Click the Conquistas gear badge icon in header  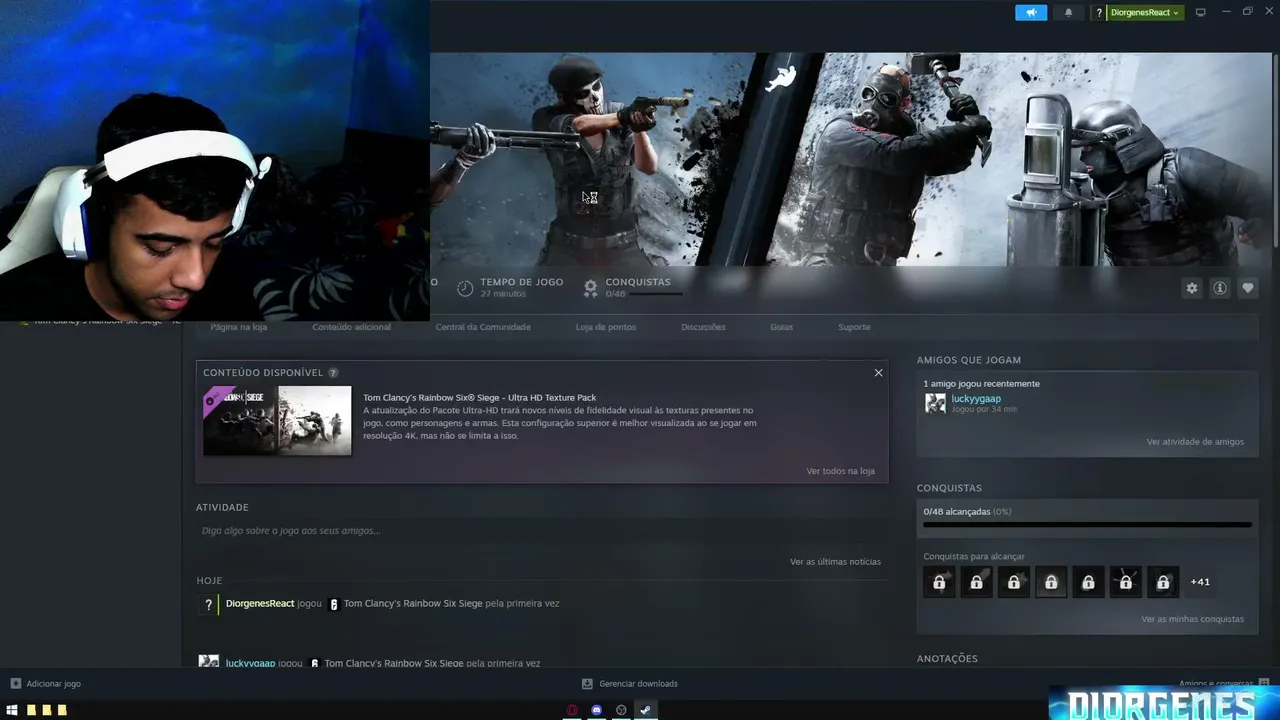pos(591,288)
